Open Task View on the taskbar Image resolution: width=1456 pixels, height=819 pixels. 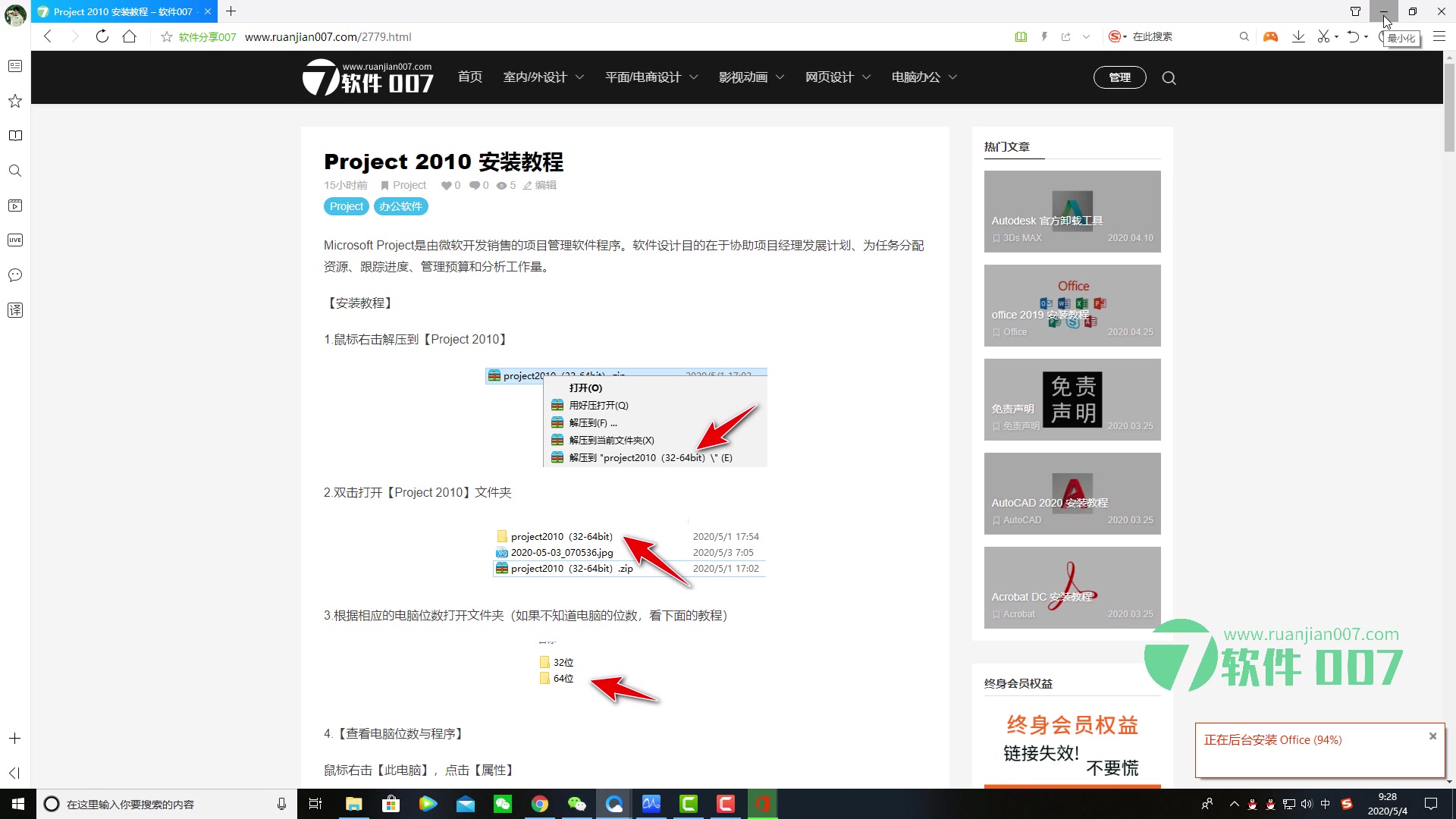[315, 804]
